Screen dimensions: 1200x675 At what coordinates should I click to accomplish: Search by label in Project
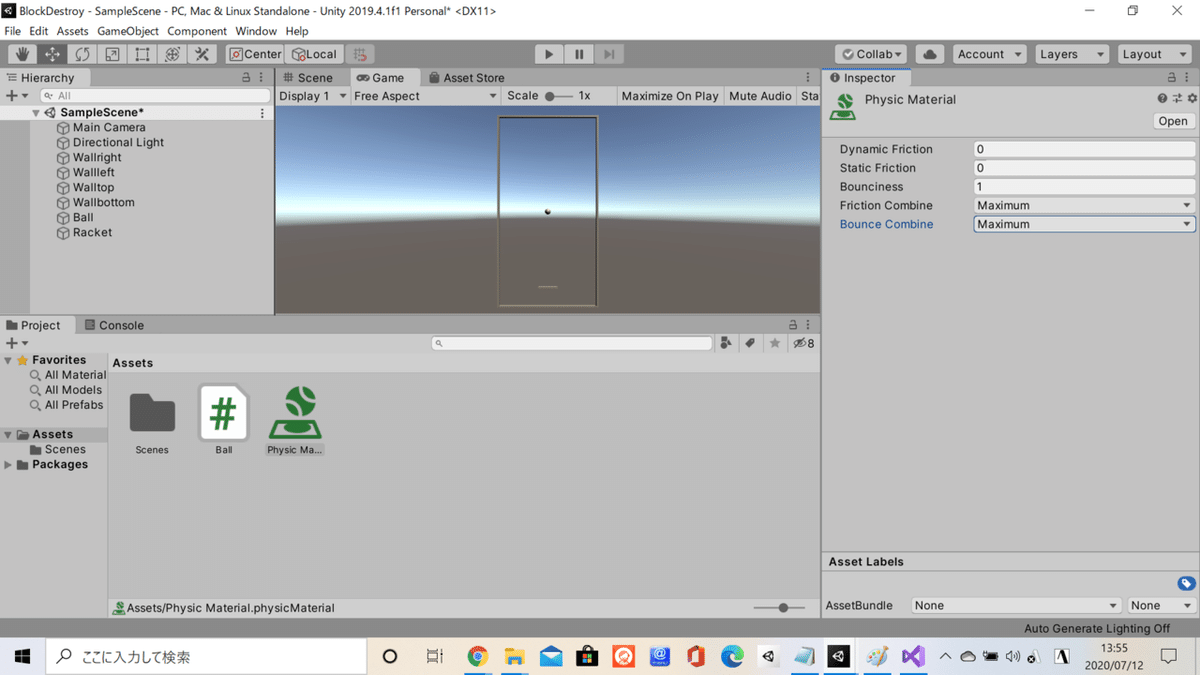point(750,343)
